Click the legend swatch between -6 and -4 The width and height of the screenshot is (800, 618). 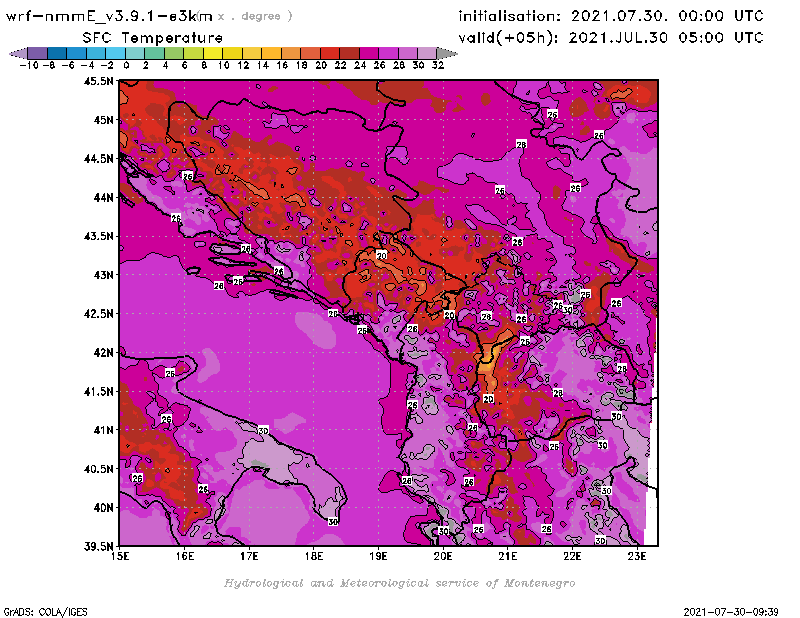point(77,53)
